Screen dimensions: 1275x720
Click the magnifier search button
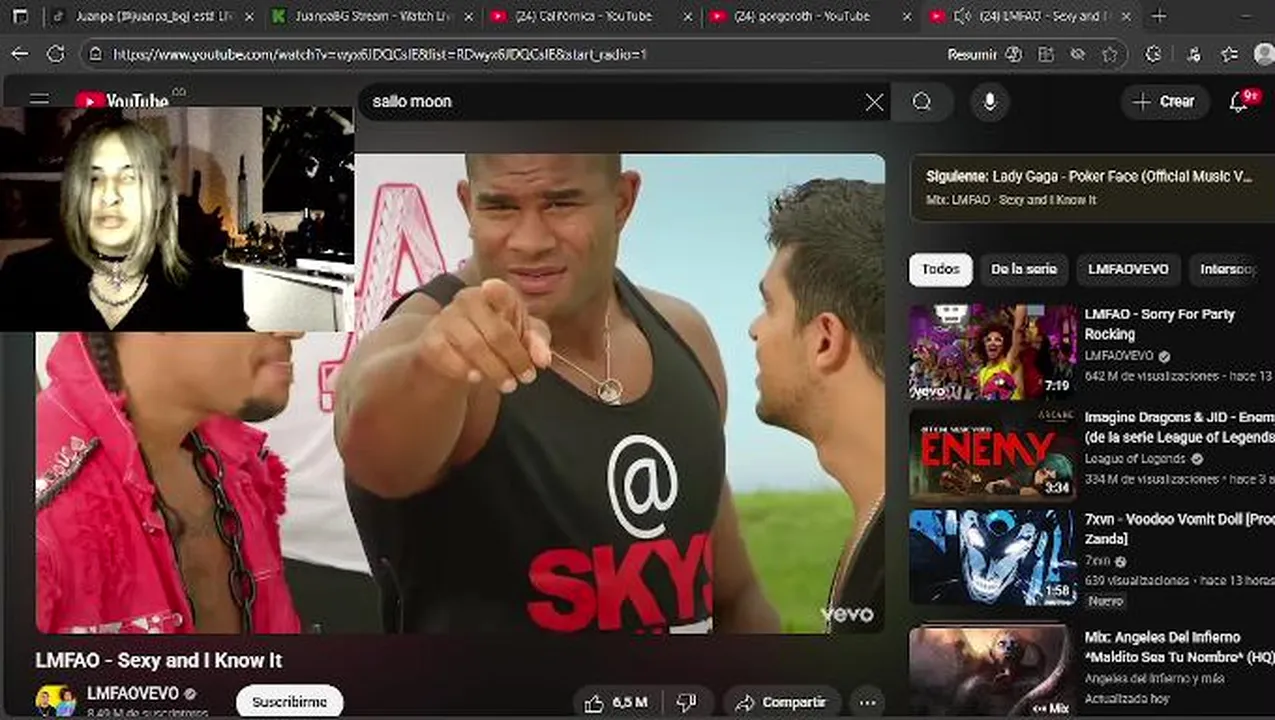tap(922, 102)
